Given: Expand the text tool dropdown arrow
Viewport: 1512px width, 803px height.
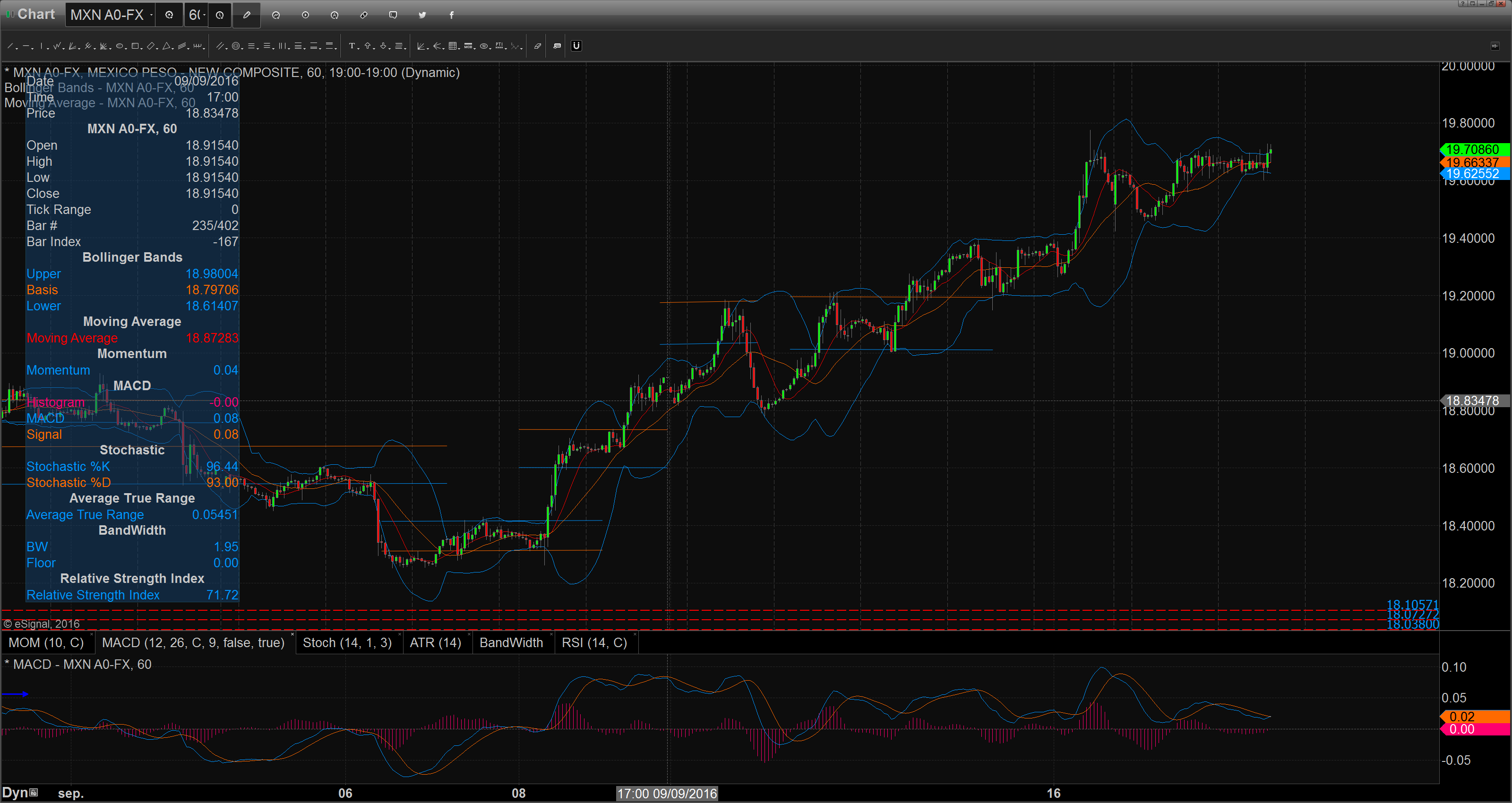Looking at the screenshot, I should click(x=359, y=48).
